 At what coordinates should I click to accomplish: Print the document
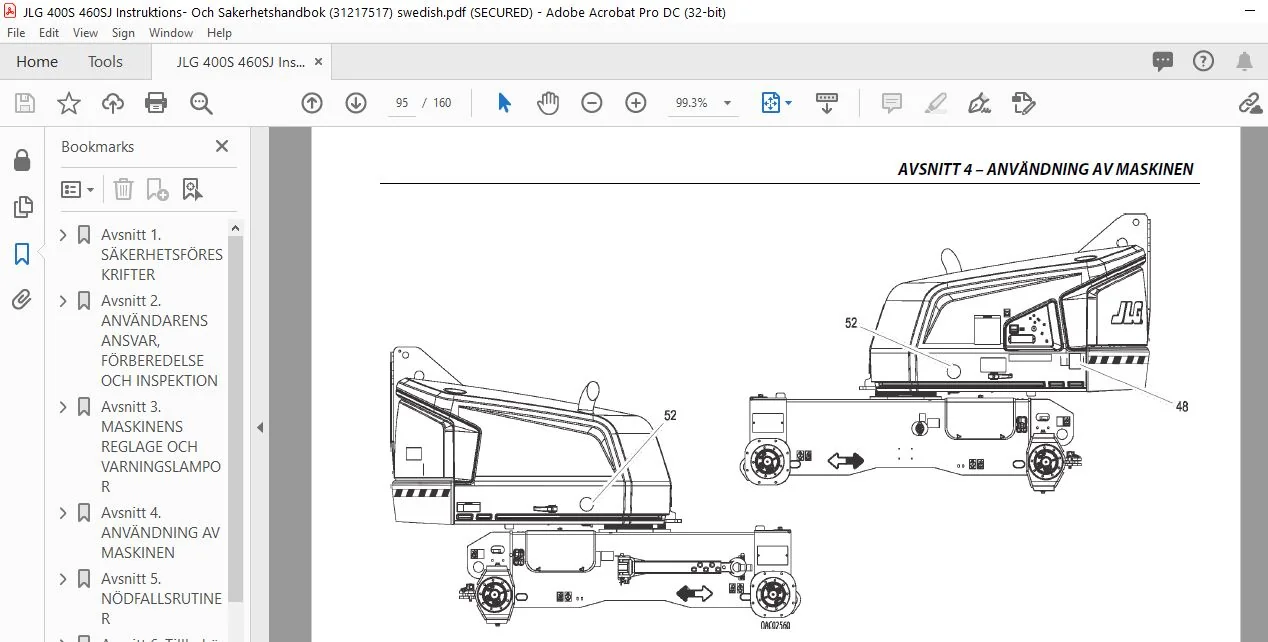click(x=156, y=102)
